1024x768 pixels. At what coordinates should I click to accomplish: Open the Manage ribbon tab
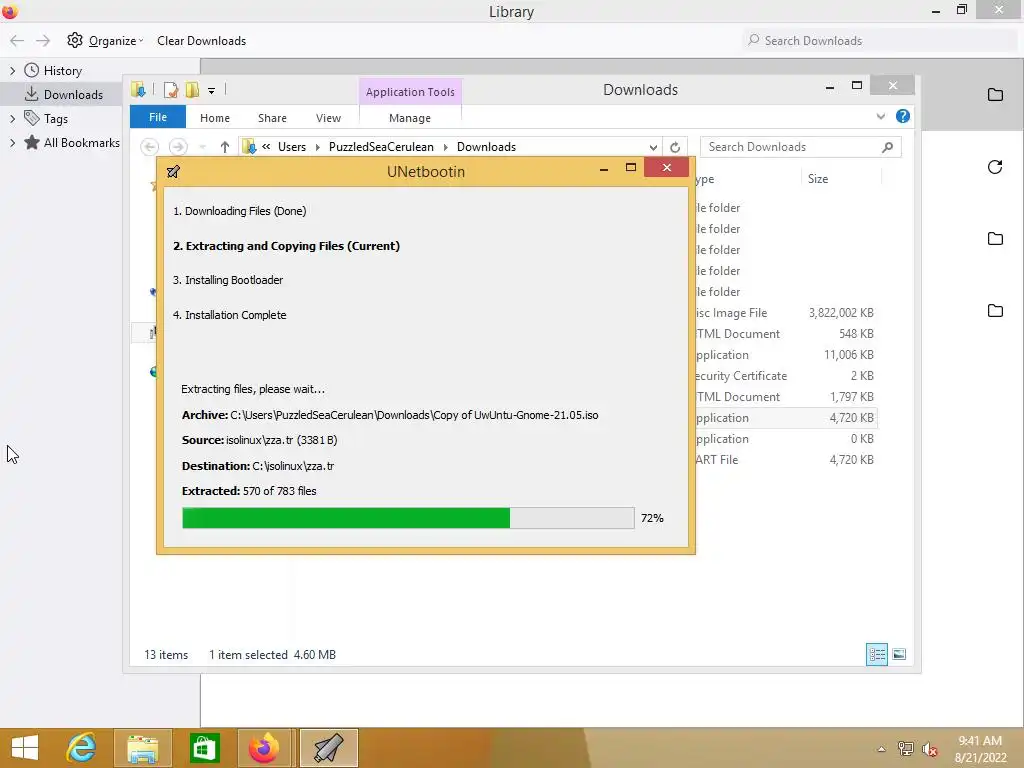point(409,118)
